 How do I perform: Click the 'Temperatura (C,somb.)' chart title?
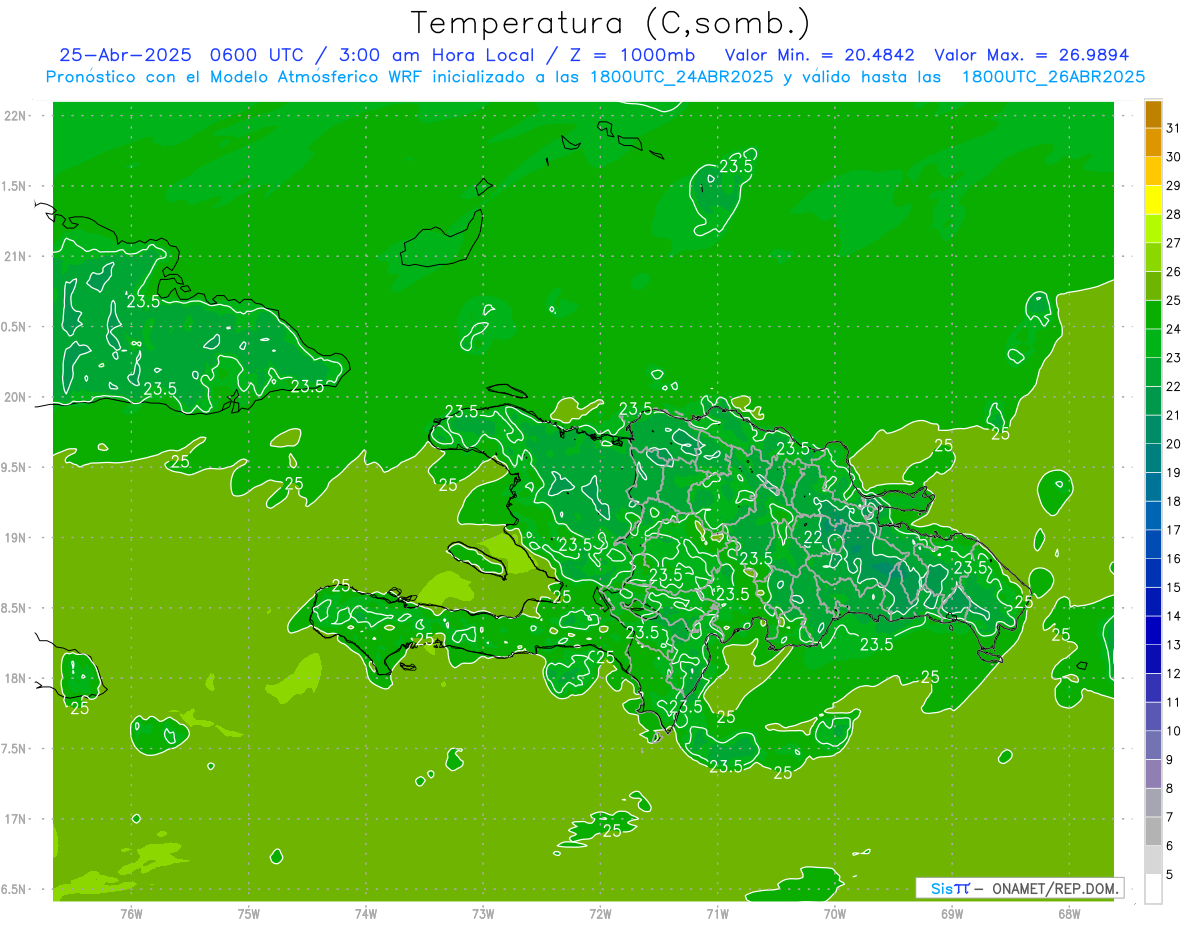tap(610, 23)
